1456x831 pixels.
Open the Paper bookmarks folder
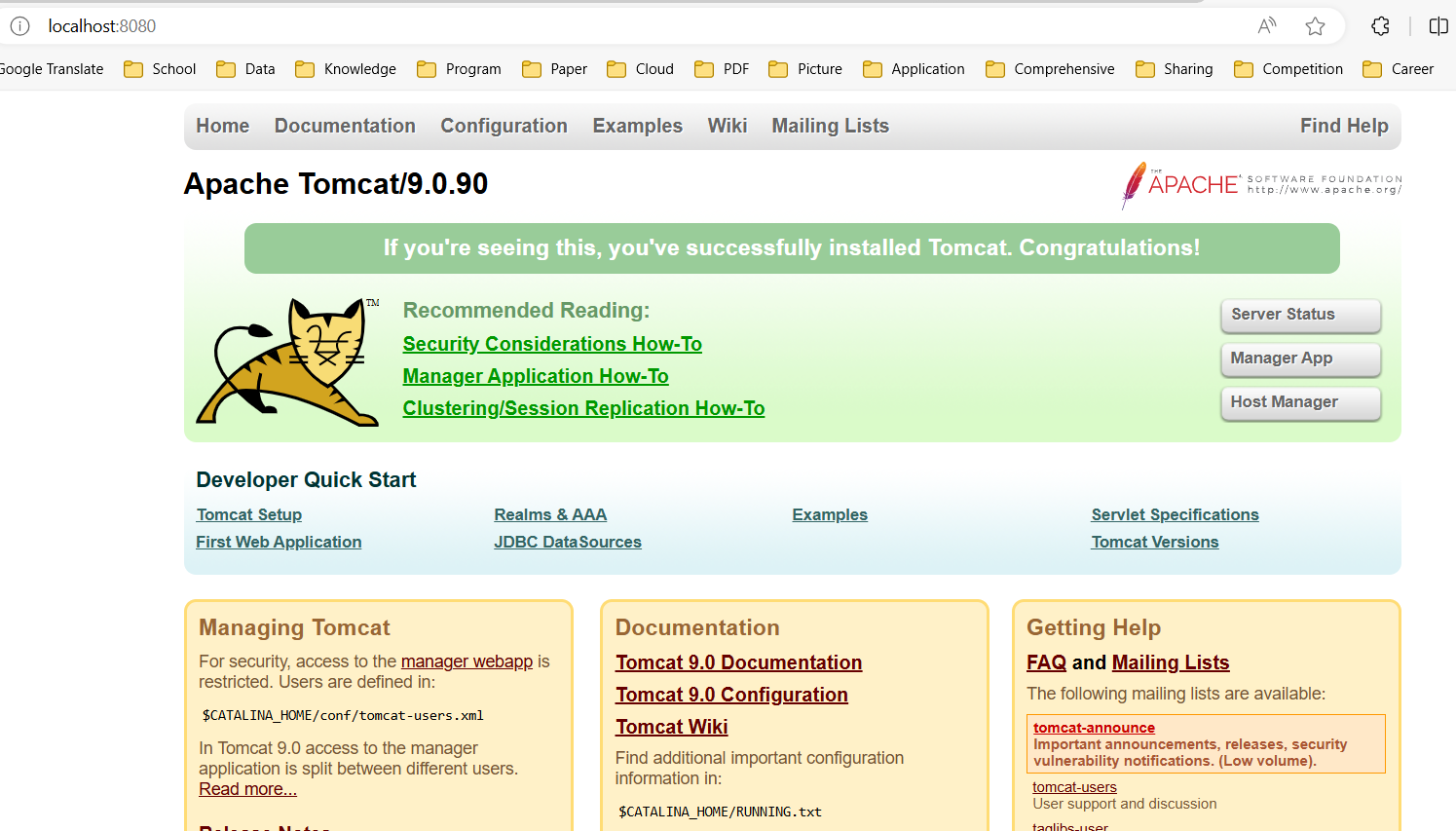(x=554, y=69)
